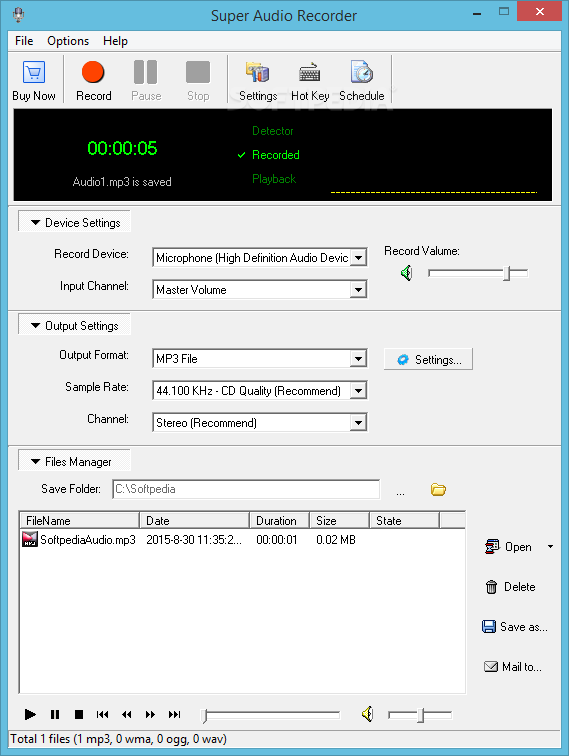Select Detector display mode
This screenshot has width=569, height=756.
[272, 131]
